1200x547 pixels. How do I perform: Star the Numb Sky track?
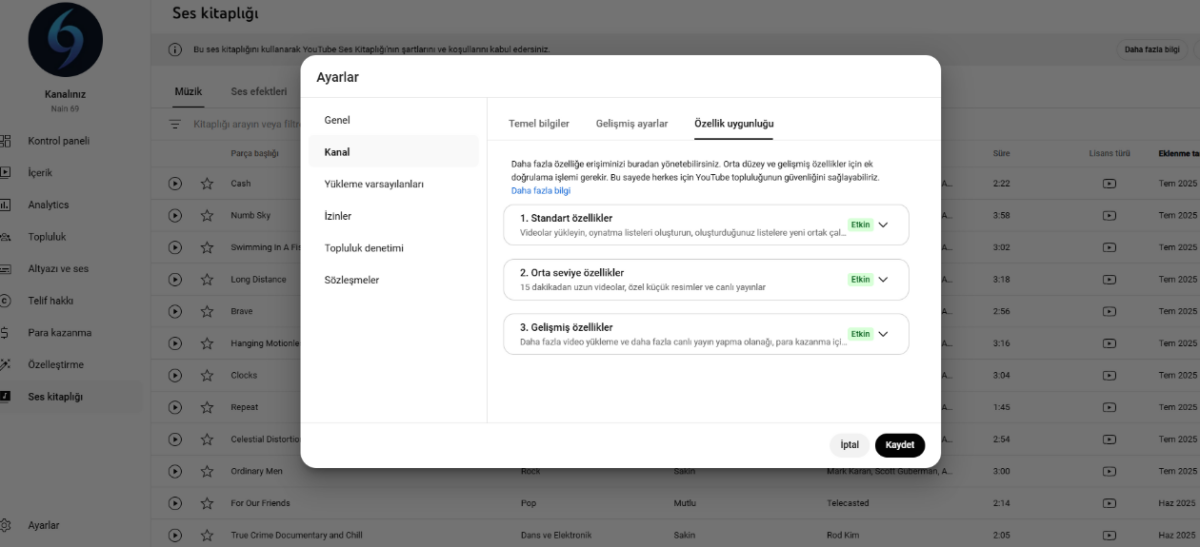pyautogui.click(x=207, y=215)
